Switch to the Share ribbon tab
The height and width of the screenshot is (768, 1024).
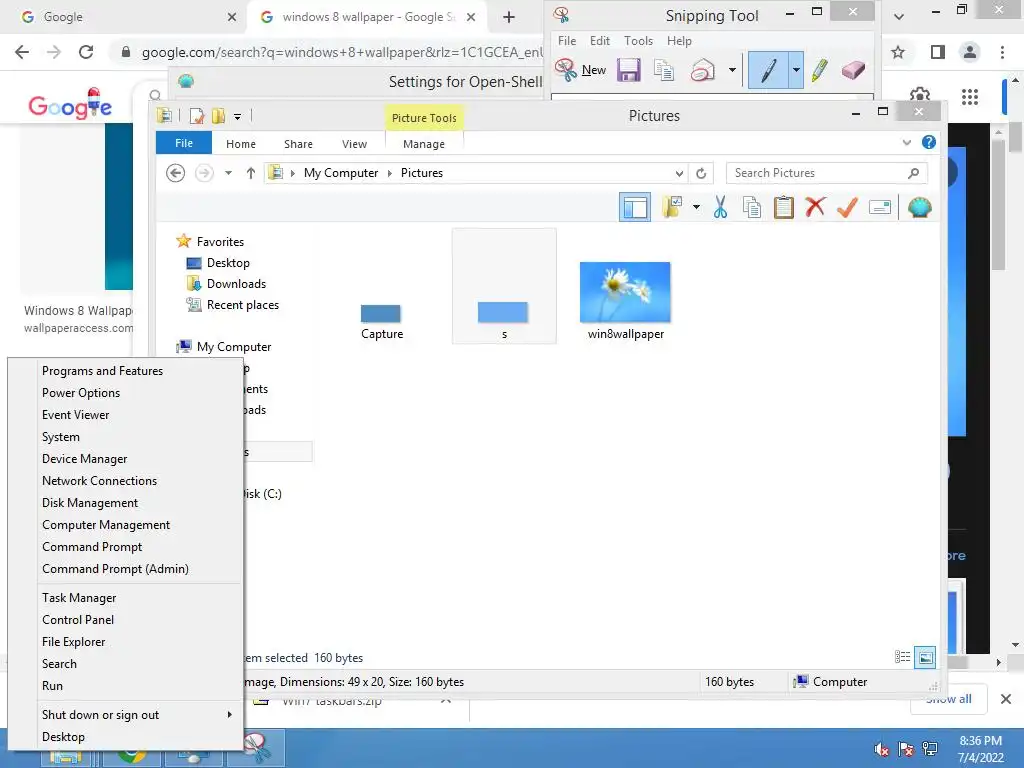[x=298, y=144]
